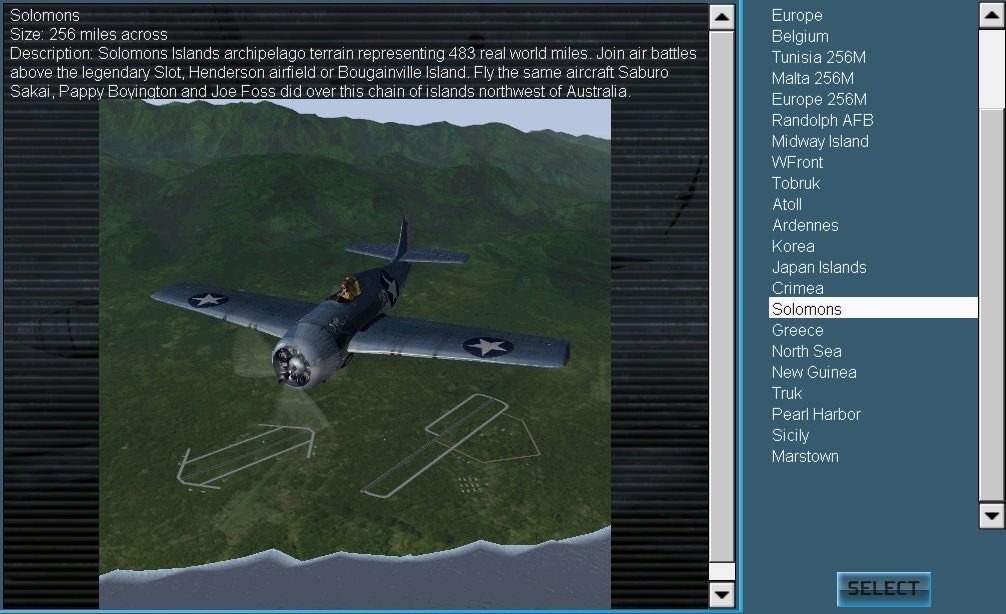Select the Atoll terrain
Screen dimensions: 1006x614
787,205
